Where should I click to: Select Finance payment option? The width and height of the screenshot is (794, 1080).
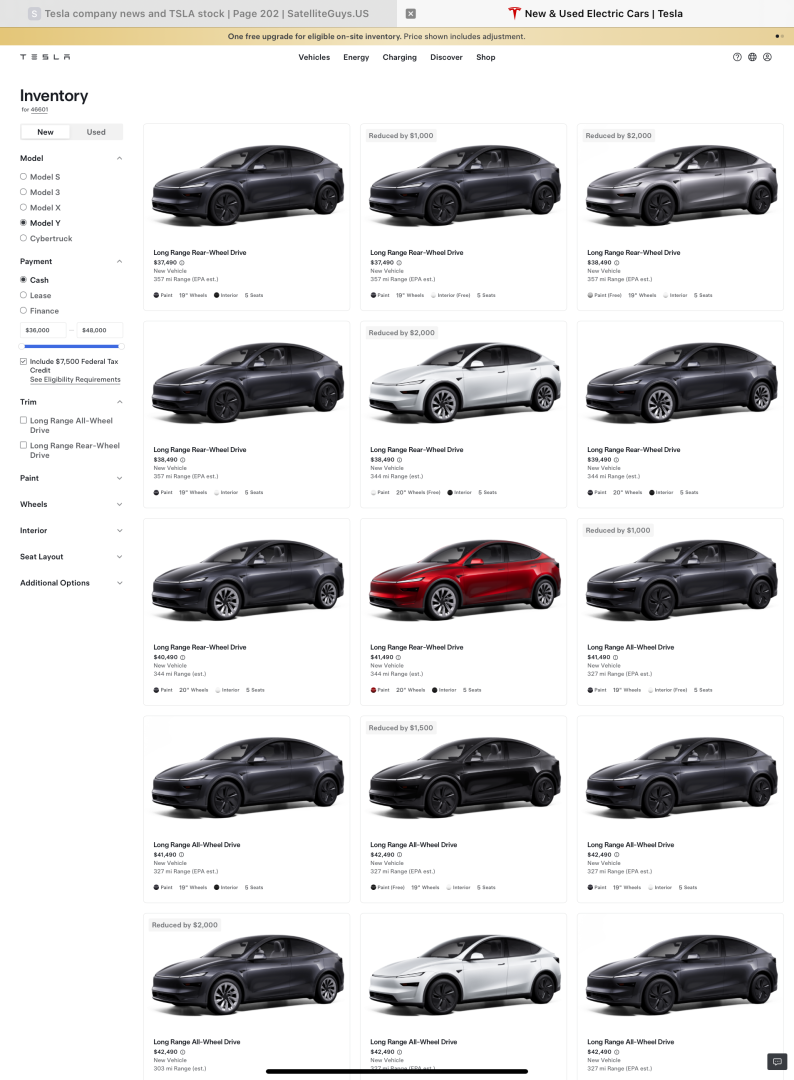pyautogui.click(x=23, y=311)
